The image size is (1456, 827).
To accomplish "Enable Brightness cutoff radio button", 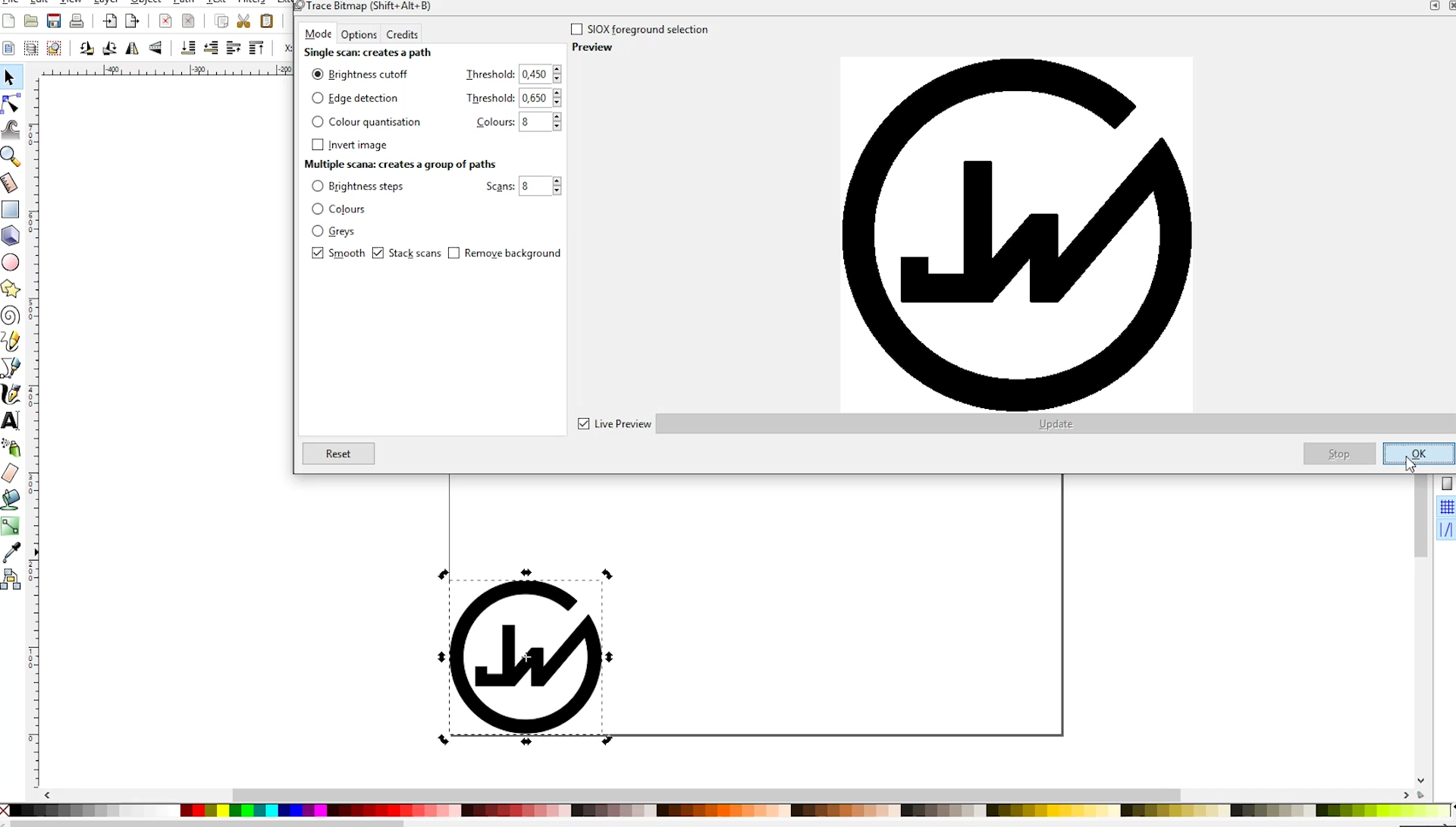I will coord(318,73).
